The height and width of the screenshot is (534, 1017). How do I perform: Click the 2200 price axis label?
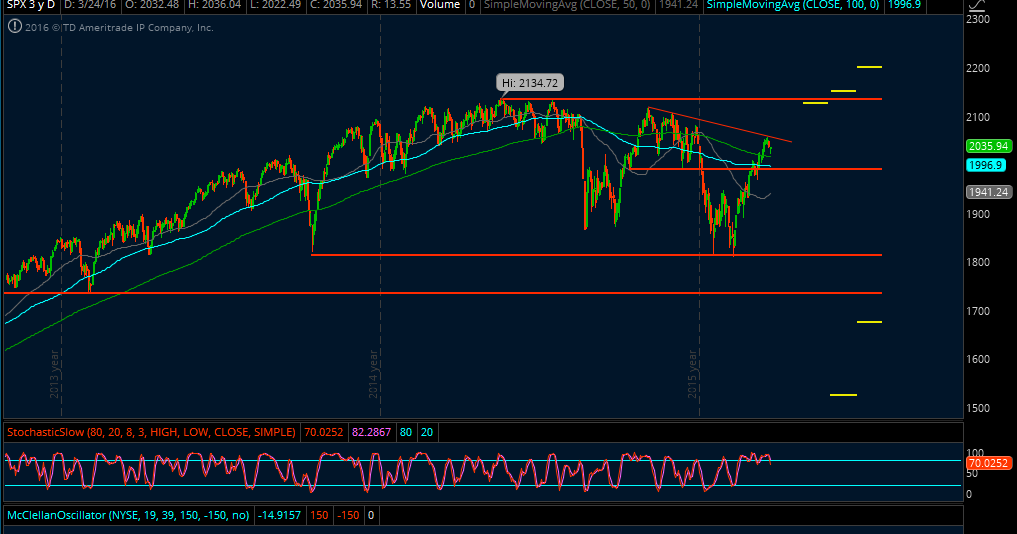[x=979, y=68]
